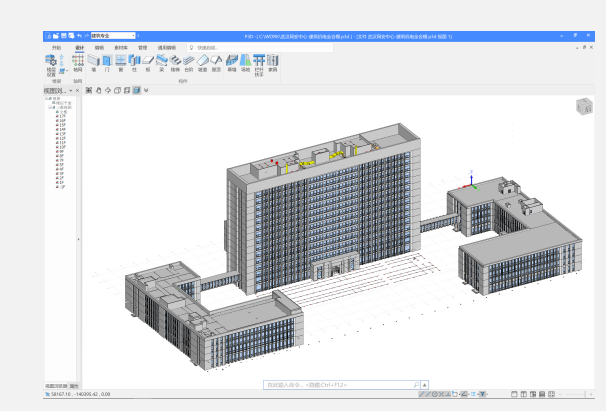This screenshot has height=411, width=606.
Task: Switch to the 素材库 ribbon tab
Action: pos(121,48)
